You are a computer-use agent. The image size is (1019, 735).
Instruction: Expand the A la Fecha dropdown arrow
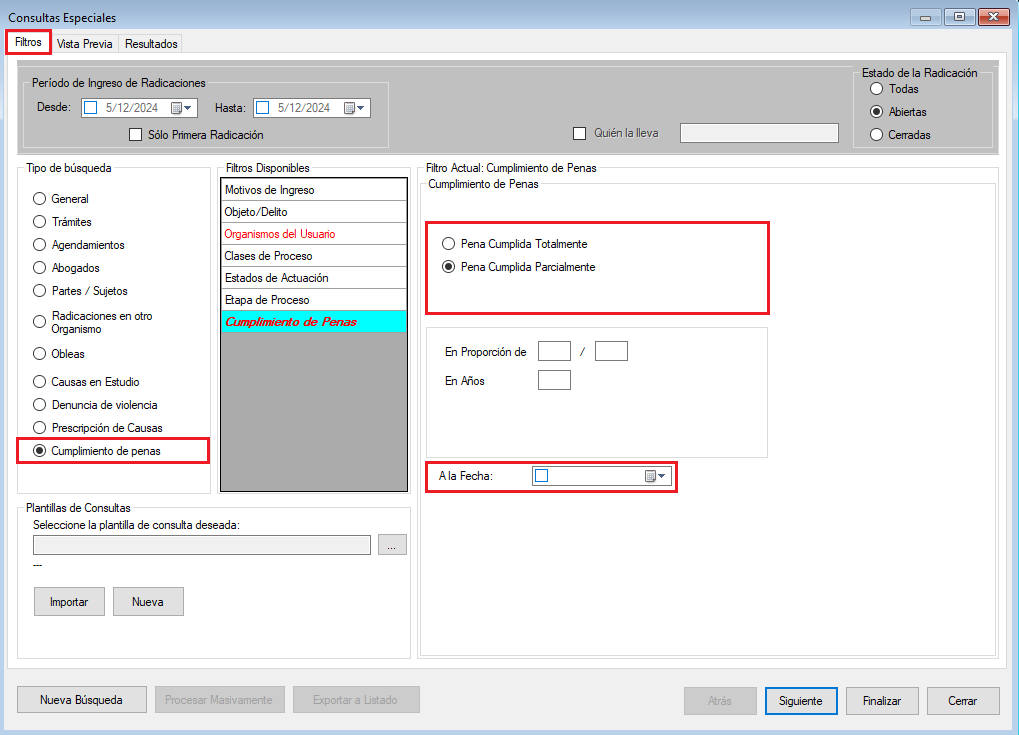(x=662, y=476)
